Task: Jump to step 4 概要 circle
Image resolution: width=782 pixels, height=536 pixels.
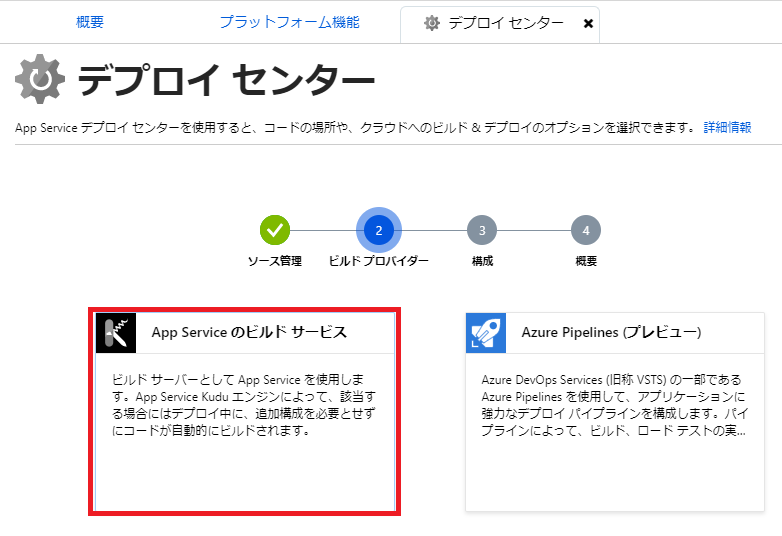Action: pos(586,230)
